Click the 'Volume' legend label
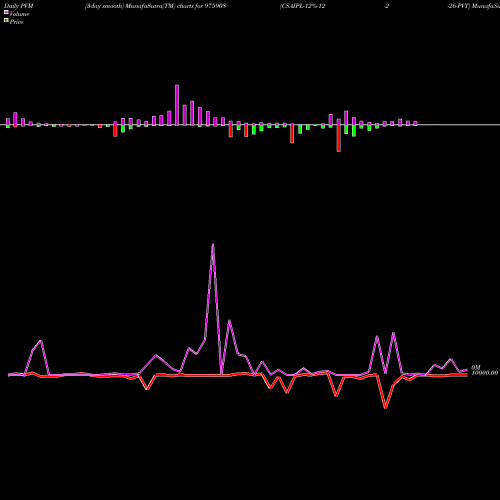Image resolution: width=500 pixels, height=500 pixels. [19, 14]
